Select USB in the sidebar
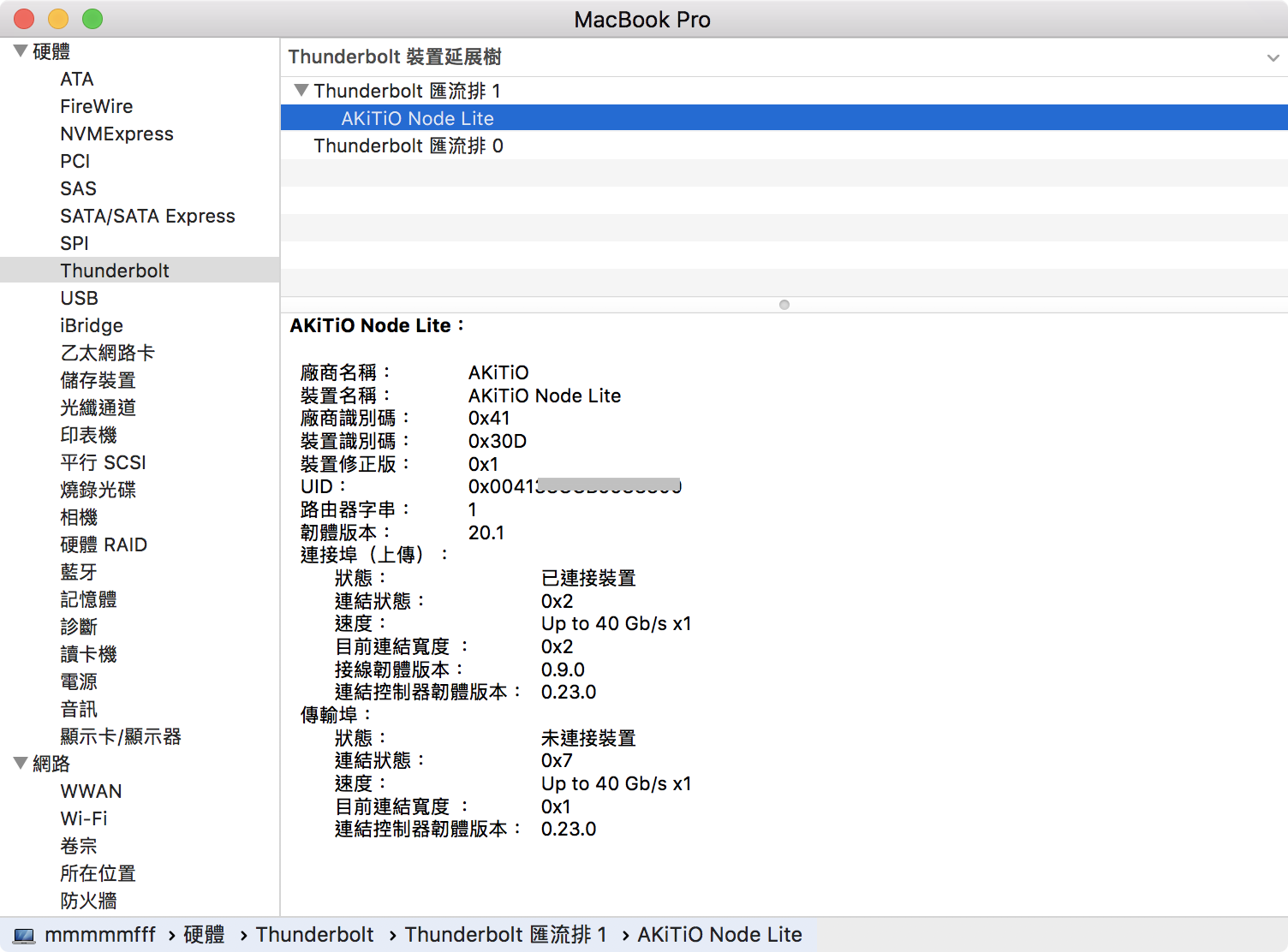This screenshot has height=952, width=1288. pos(79,298)
